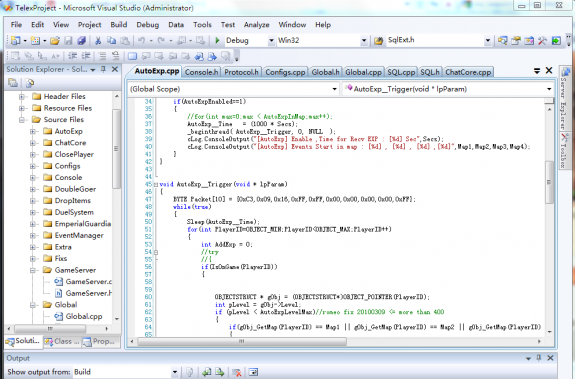Collapse the GameServer folder node
Screen dimensions: 575x379
33,271
